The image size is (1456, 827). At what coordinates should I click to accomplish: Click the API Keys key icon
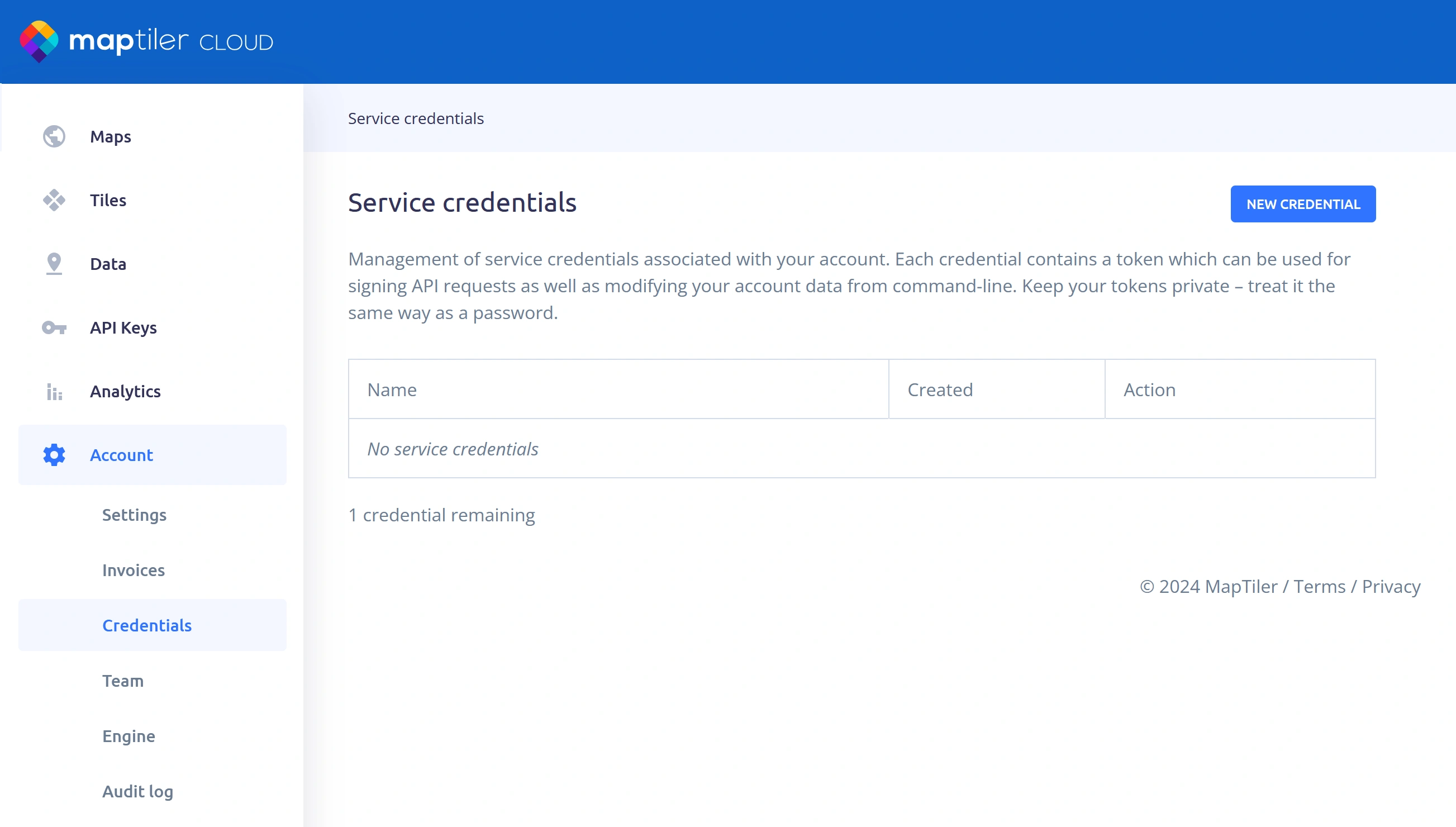[x=54, y=328]
